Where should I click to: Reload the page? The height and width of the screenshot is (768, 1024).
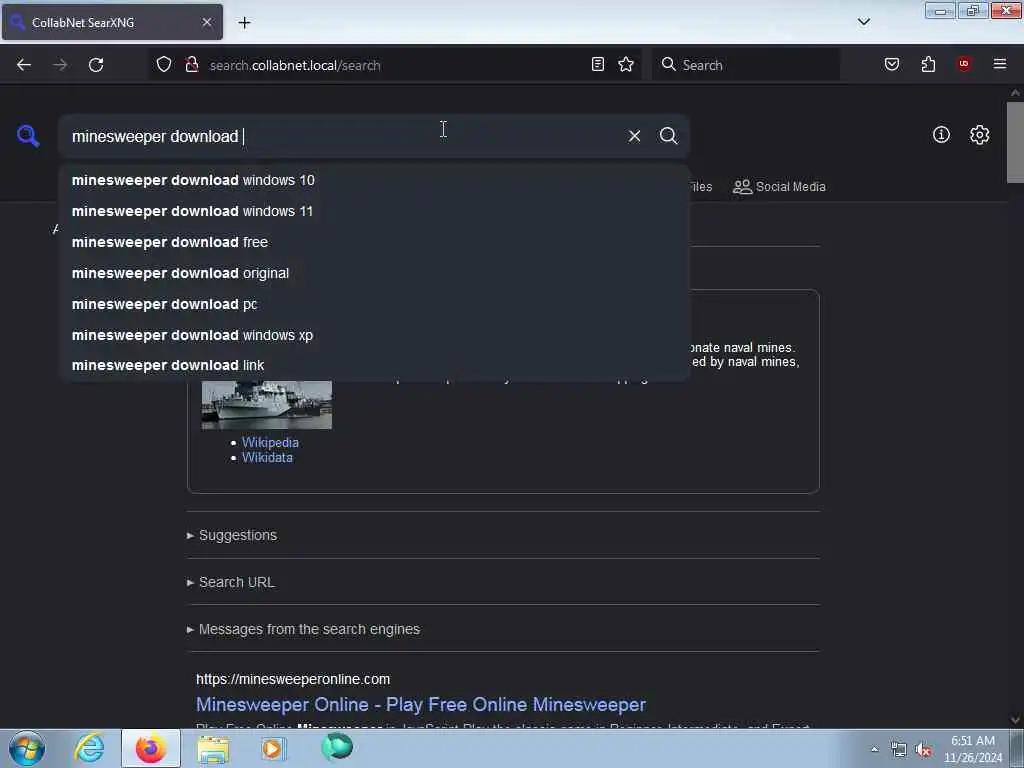[96, 65]
